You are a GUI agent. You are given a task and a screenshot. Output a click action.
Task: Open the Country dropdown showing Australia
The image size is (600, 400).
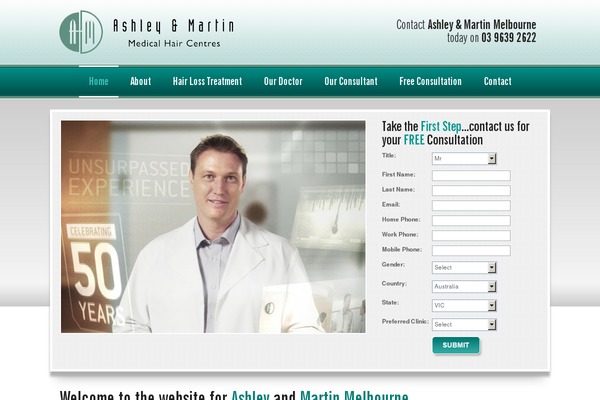[x=464, y=286]
